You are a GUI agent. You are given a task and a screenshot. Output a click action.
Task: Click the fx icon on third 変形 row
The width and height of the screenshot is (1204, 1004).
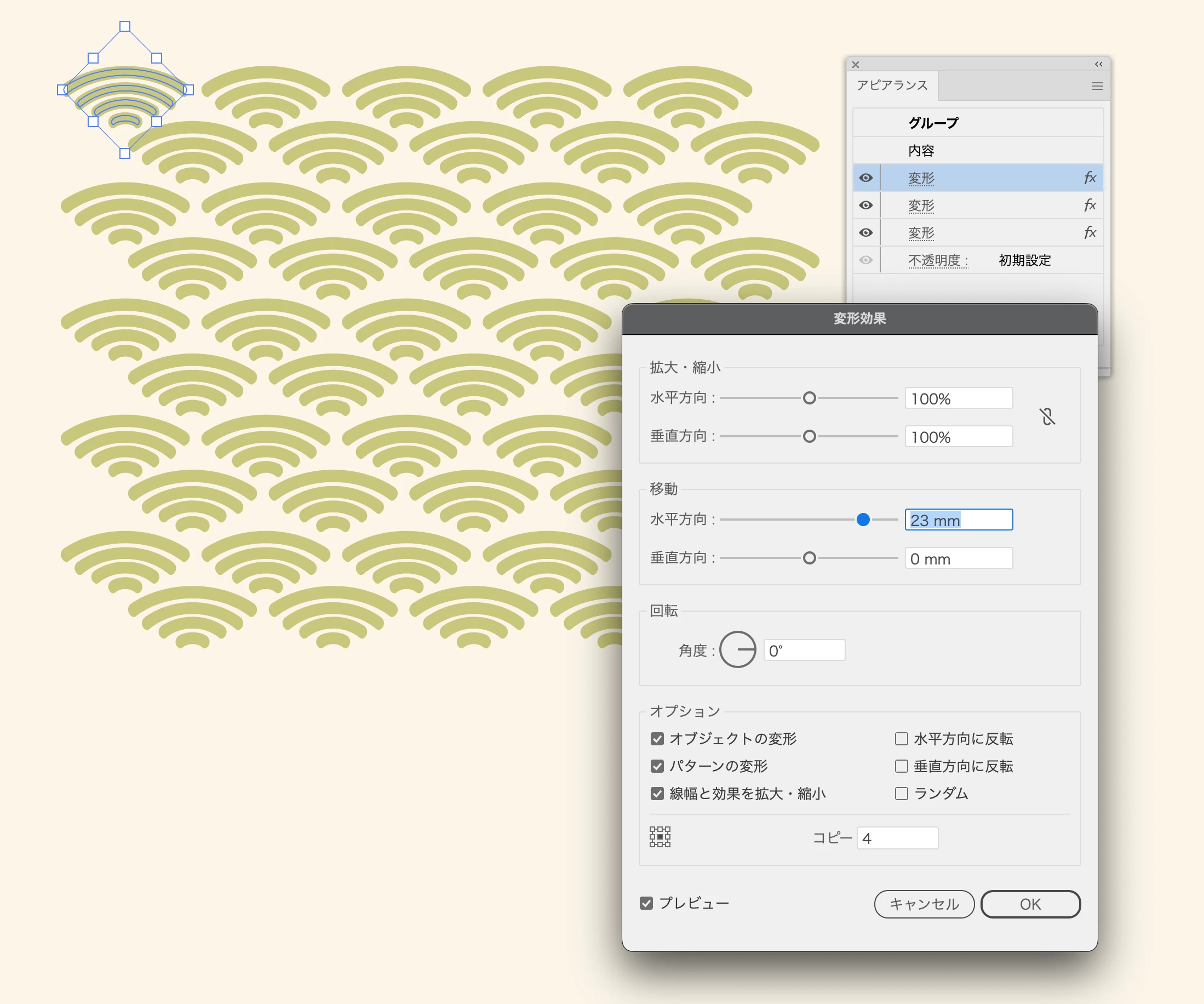click(1090, 233)
